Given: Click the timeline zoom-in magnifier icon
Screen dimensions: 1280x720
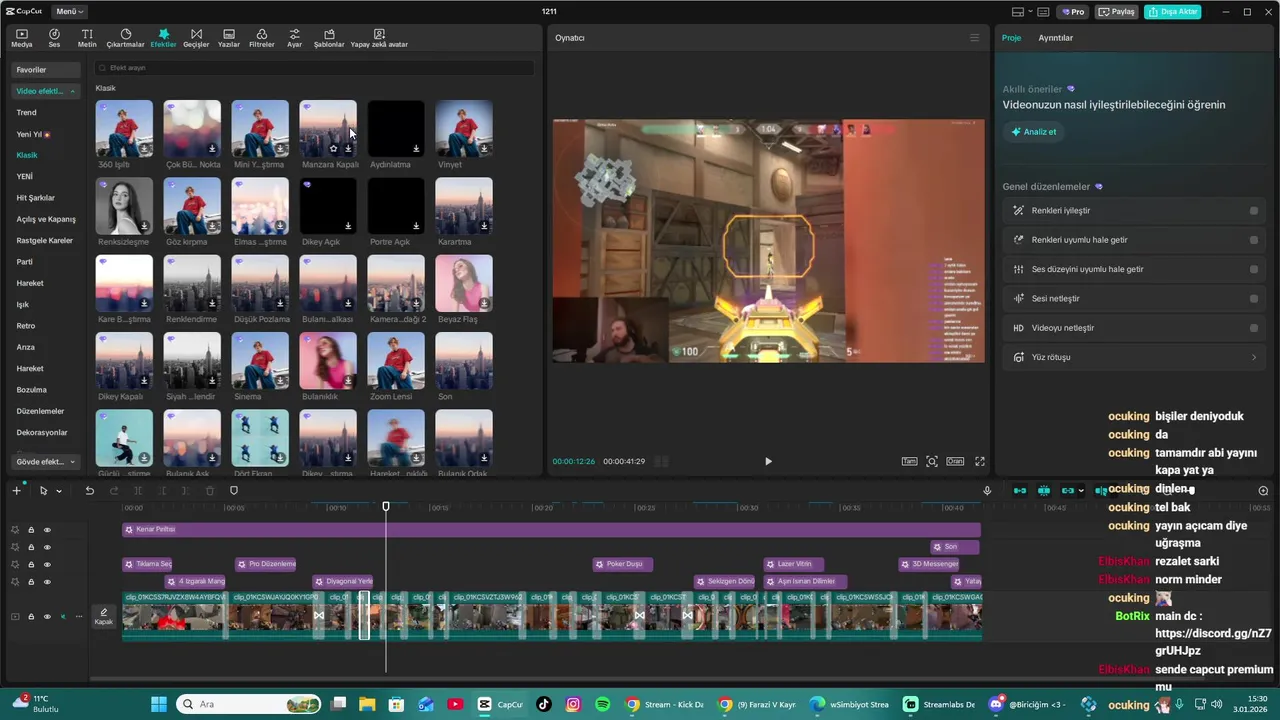Looking at the screenshot, I should coord(1263,491).
